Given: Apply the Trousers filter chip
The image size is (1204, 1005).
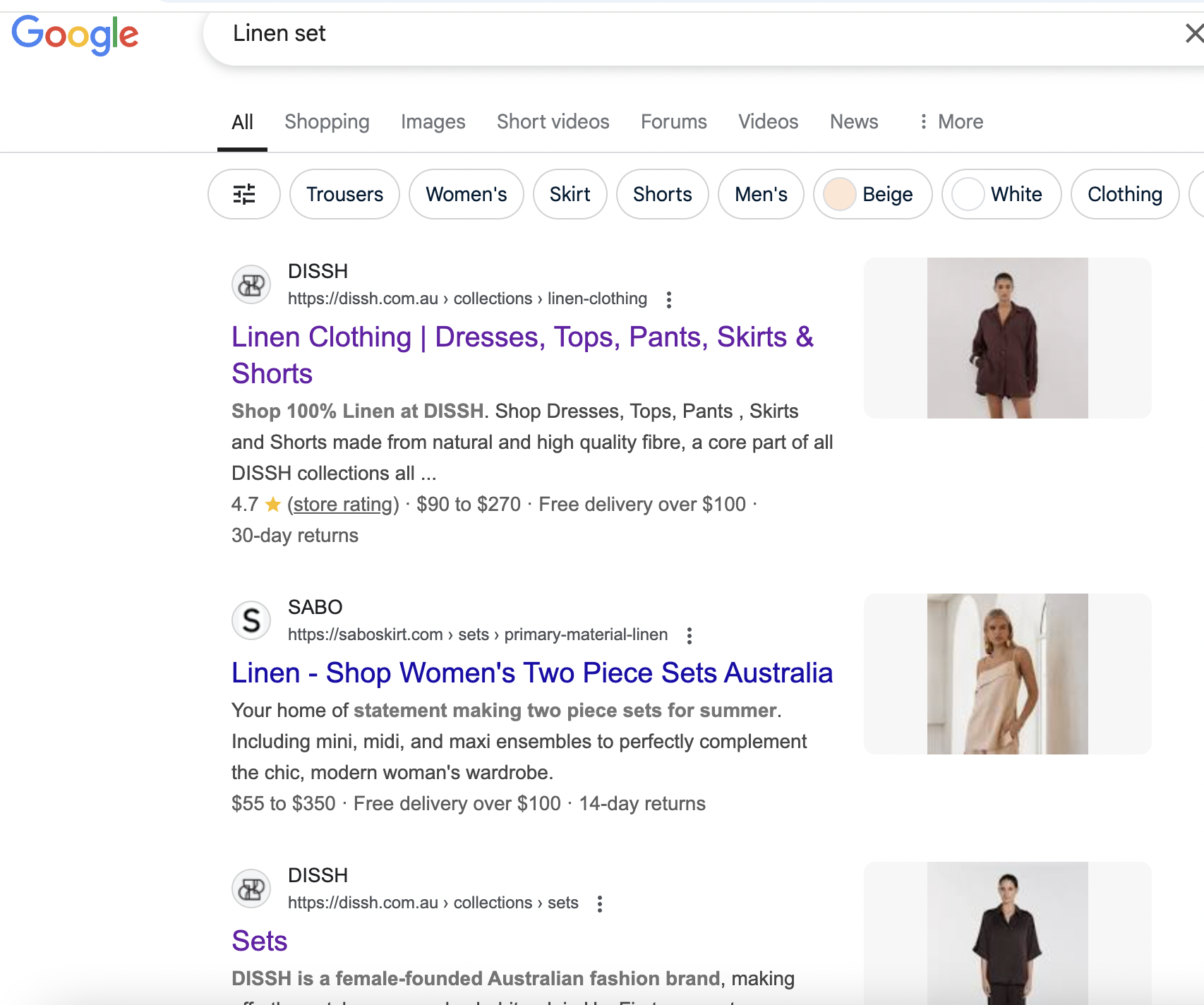Looking at the screenshot, I should click(x=345, y=194).
